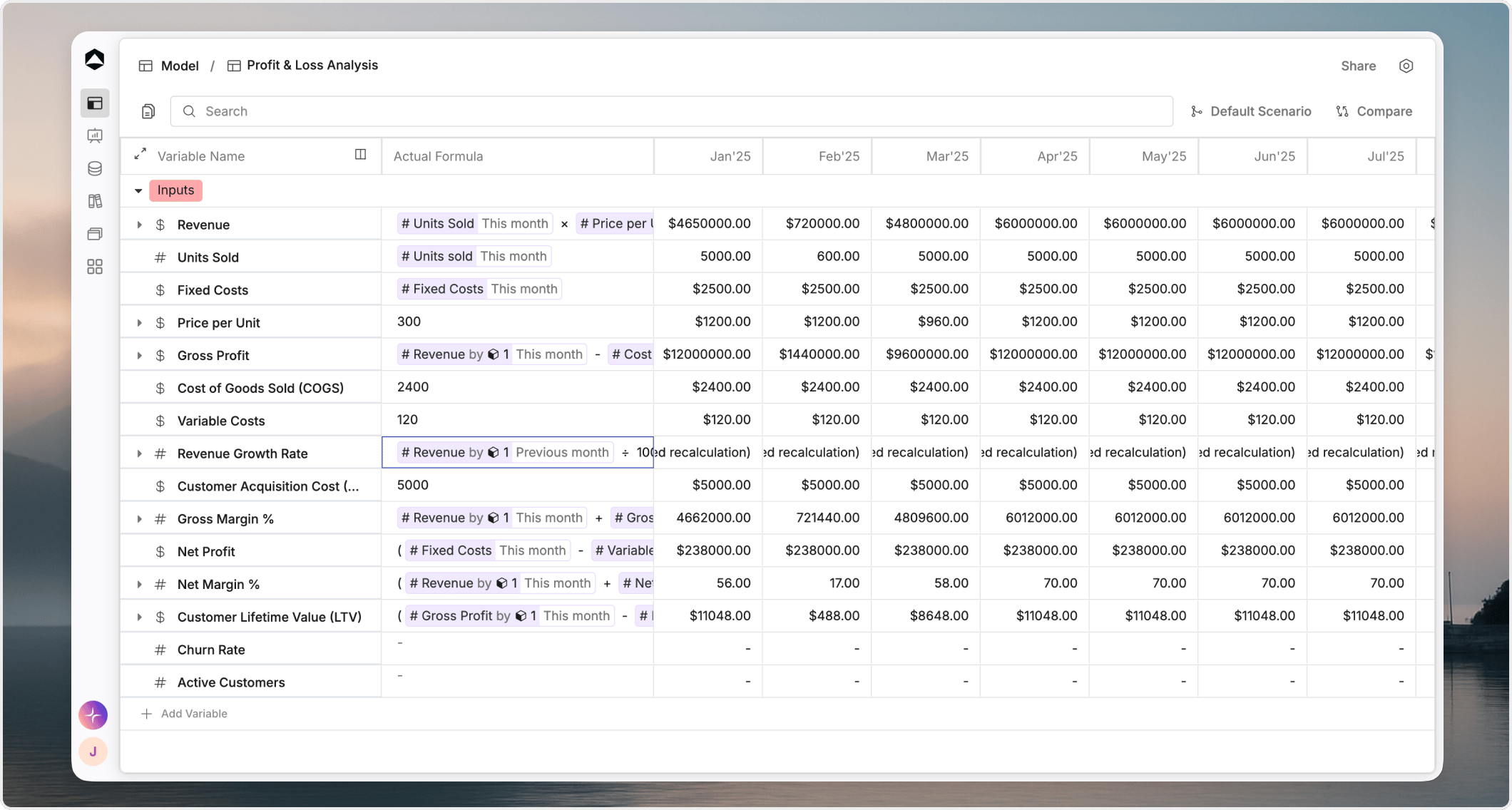Open the models table view in the sidebar

tap(95, 103)
